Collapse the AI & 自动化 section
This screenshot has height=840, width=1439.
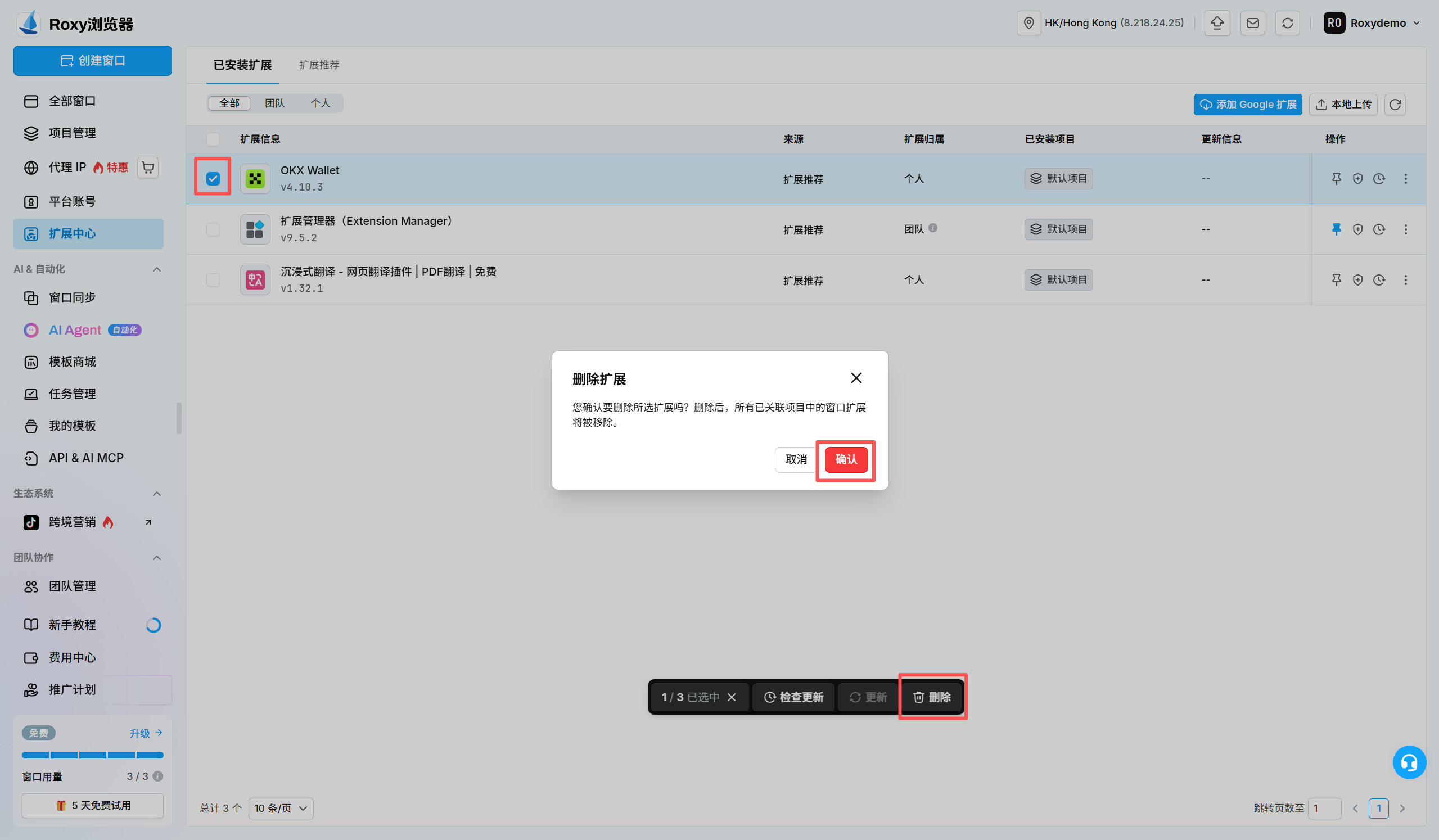coord(156,269)
